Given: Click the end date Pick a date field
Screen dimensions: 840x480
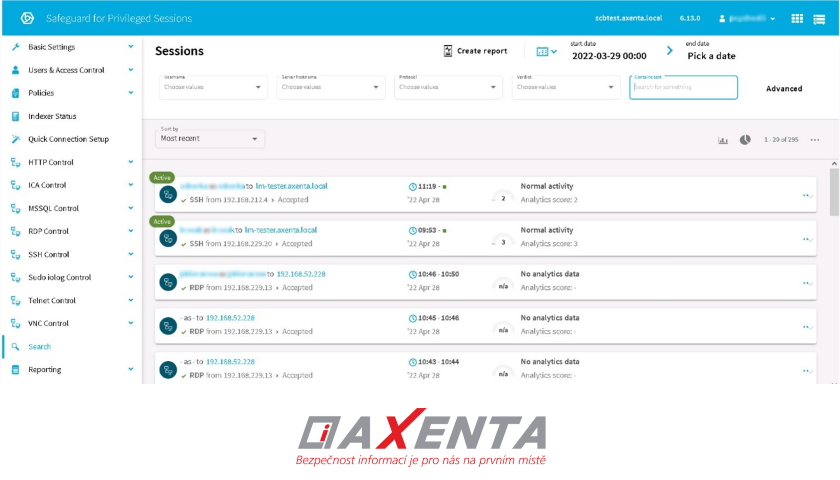Looking at the screenshot, I should pyautogui.click(x=711, y=56).
